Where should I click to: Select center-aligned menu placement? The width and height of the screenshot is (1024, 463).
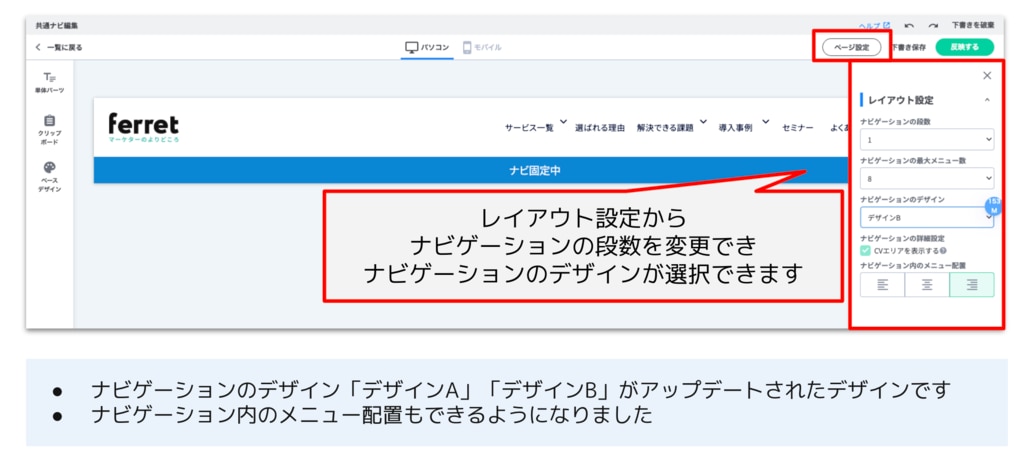pos(927,285)
